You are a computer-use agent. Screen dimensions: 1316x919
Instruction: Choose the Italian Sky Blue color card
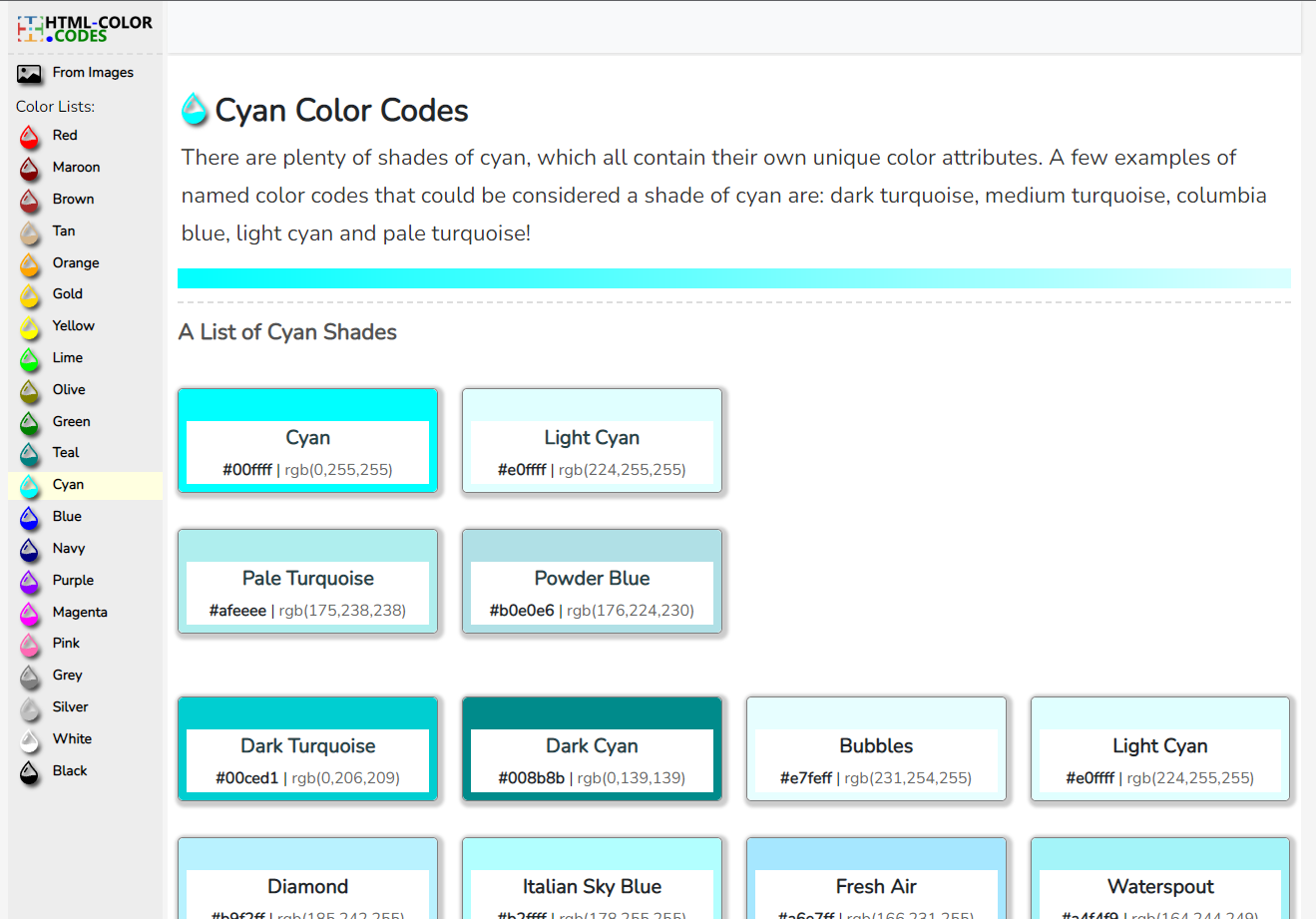coord(592,878)
